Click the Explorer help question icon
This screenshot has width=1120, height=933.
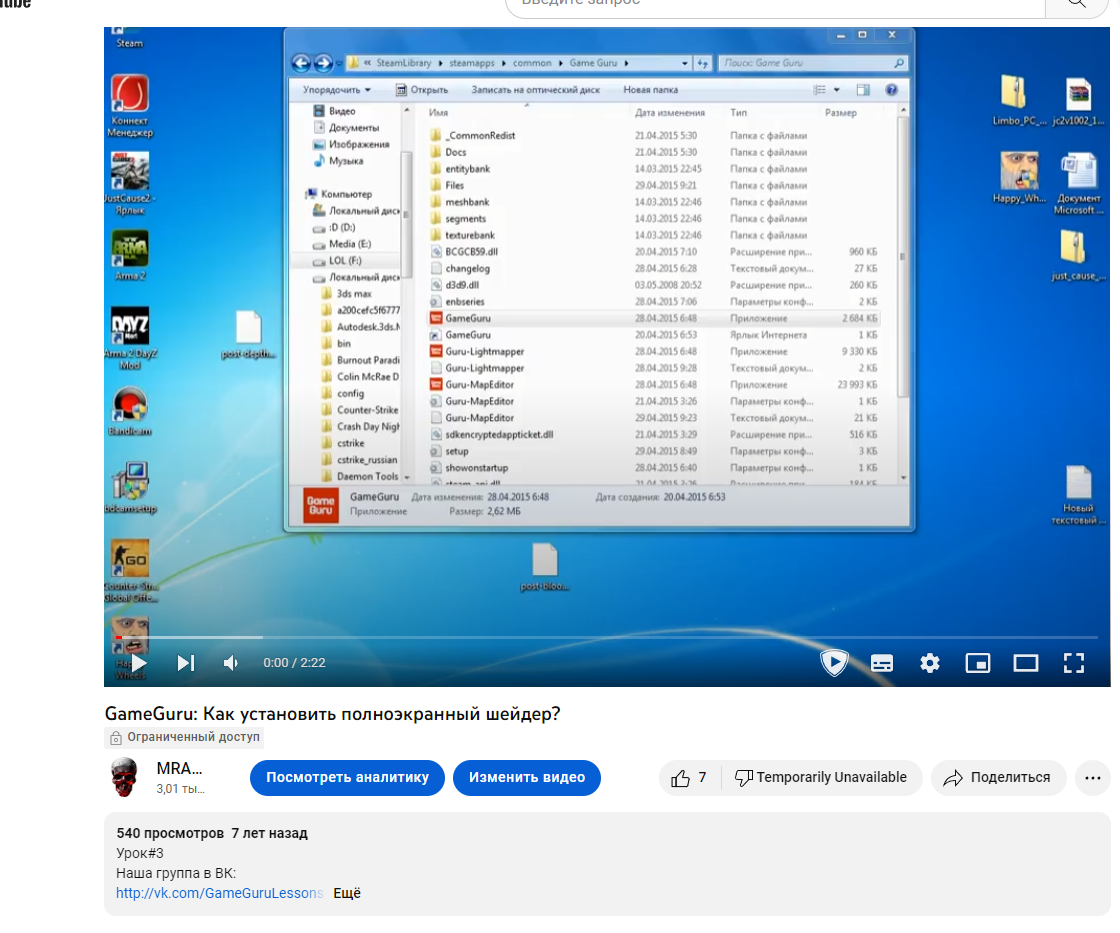(x=891, y=90)
